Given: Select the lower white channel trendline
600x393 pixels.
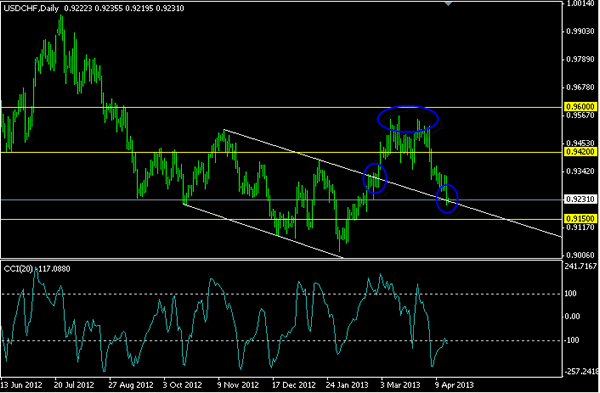Looking at the screenshot, I should click(264, 231).
